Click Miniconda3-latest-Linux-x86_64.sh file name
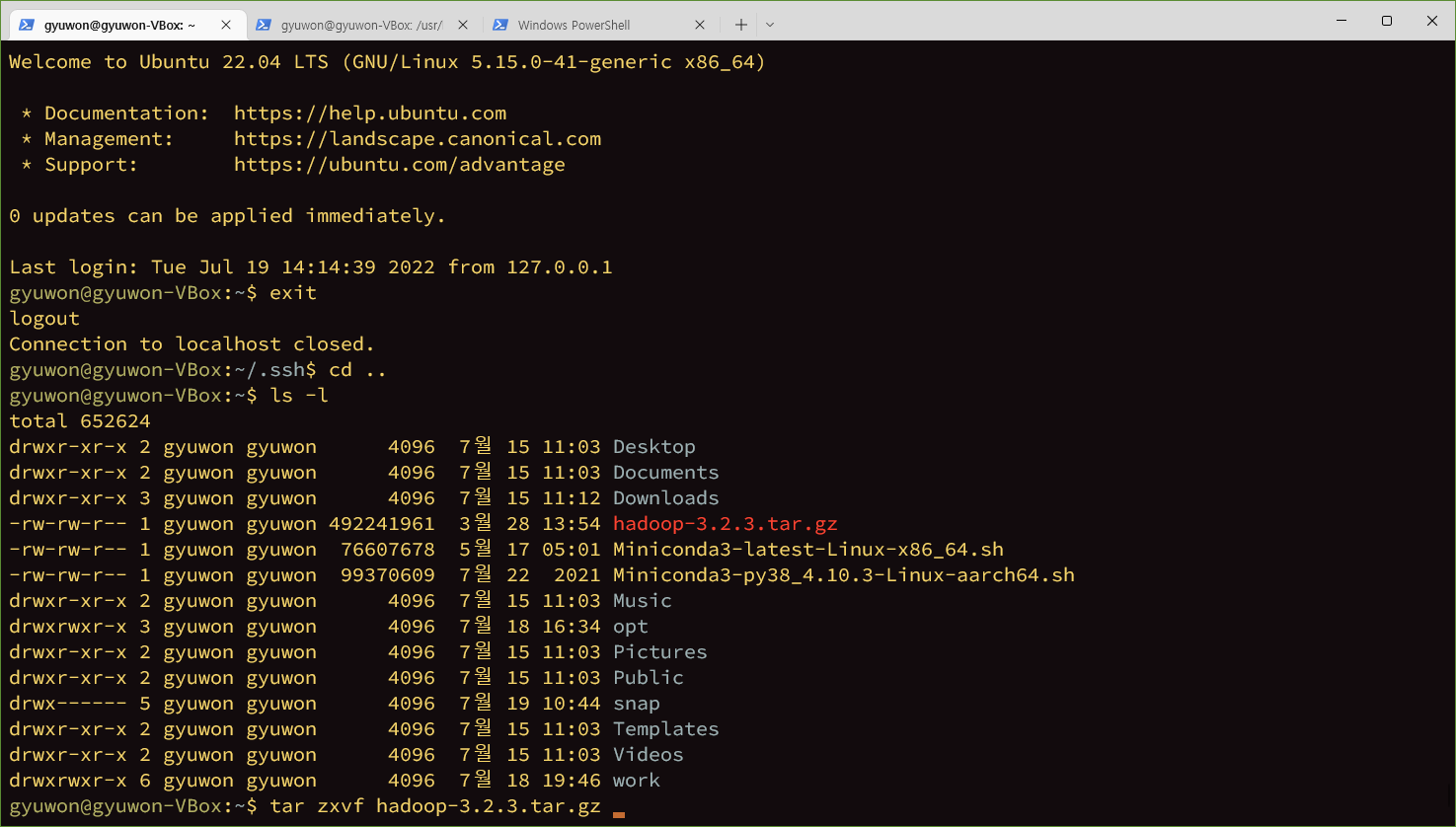 pyautogui.click(x=808, y=550)
